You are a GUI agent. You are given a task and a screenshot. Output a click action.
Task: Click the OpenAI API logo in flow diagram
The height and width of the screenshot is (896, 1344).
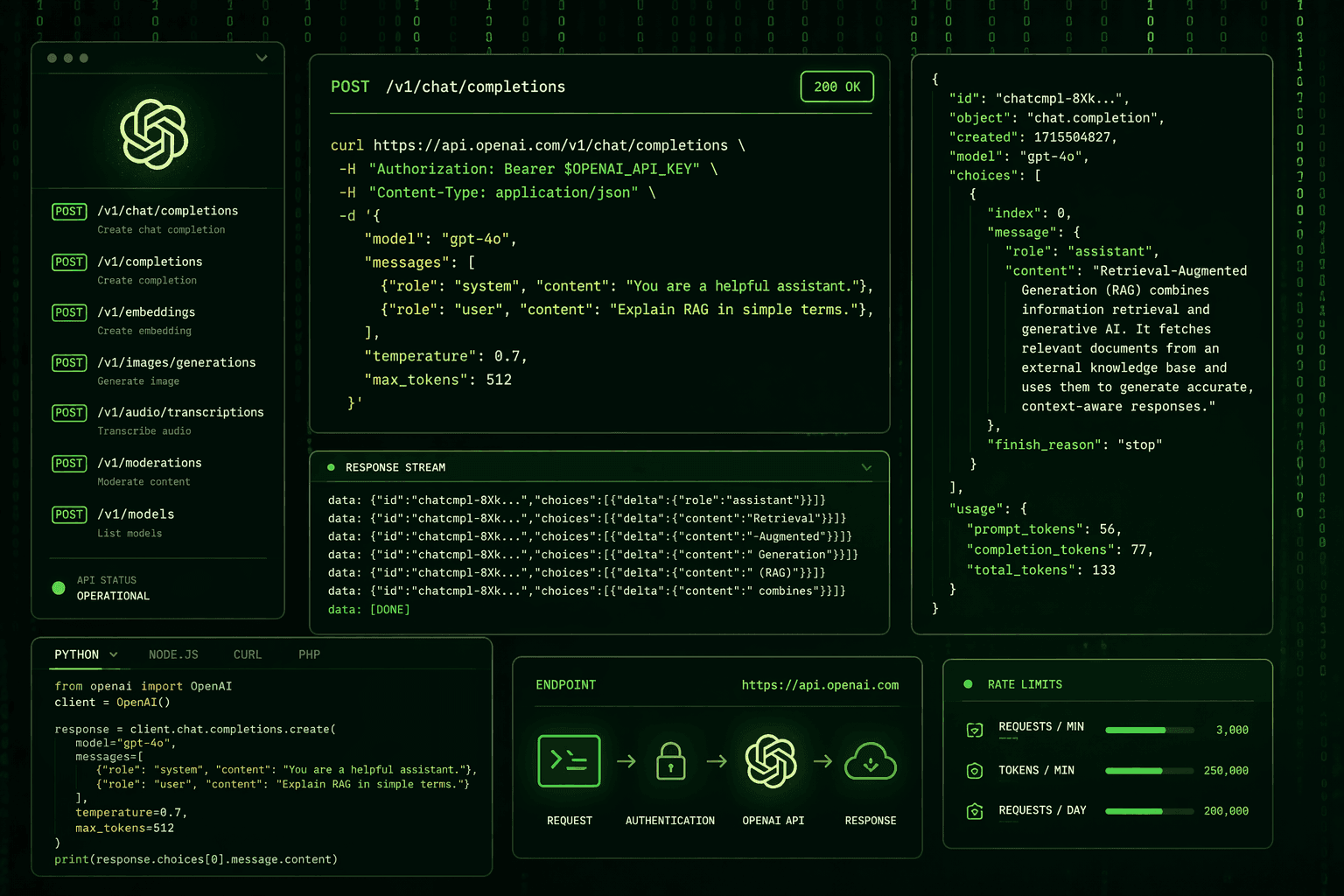pyautogui.click(x=771, y=761)
